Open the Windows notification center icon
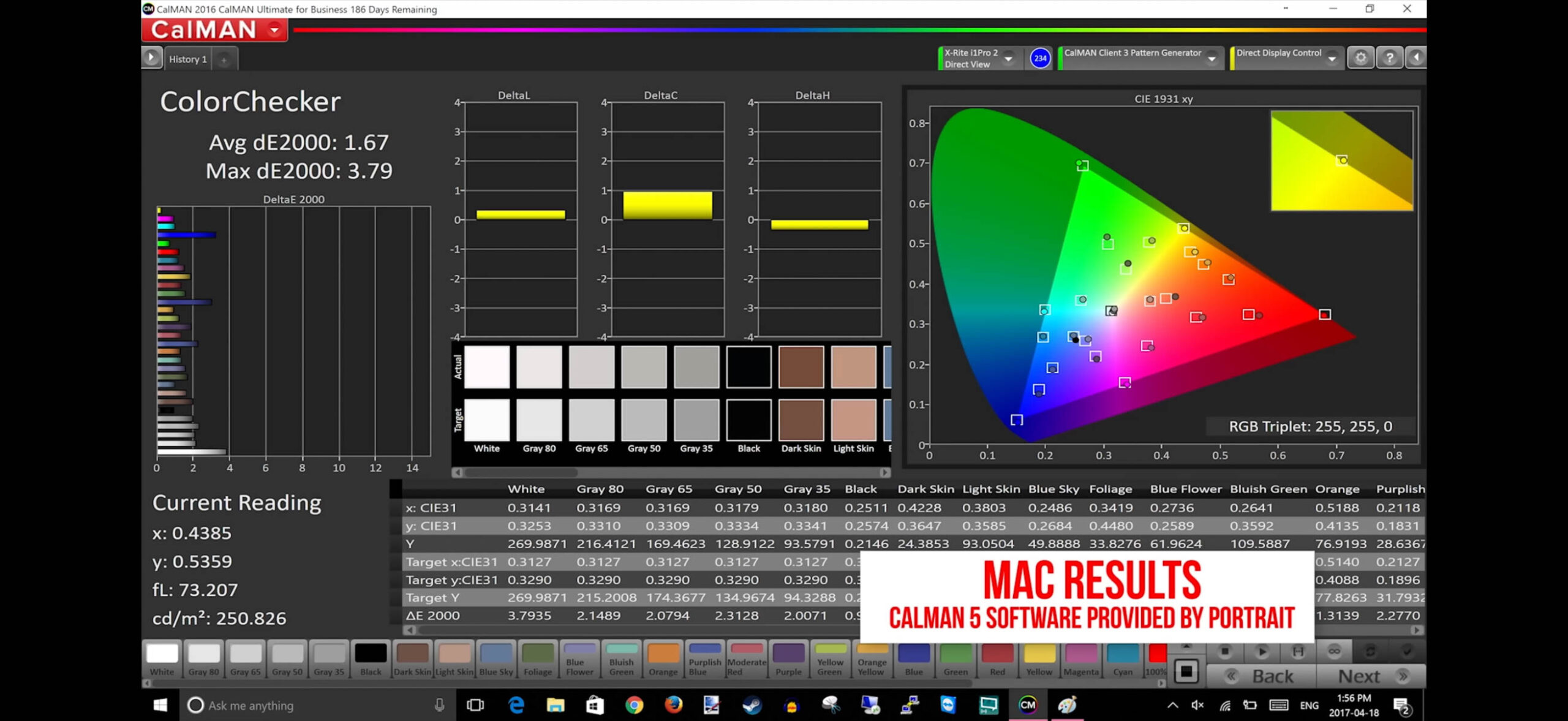The image size is (1568, 721). [x=1403, y=706]
